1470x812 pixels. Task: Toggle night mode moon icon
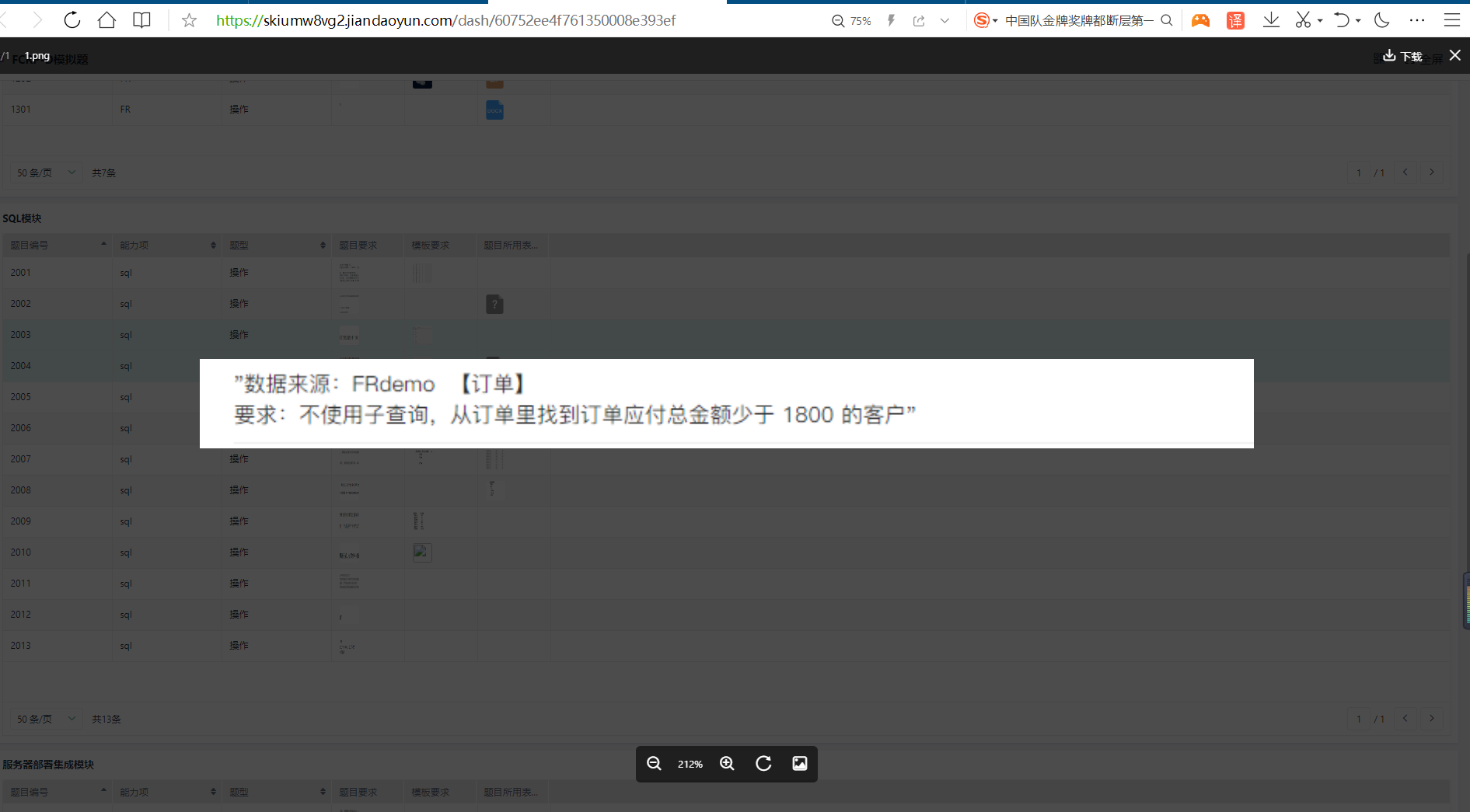tap(1382, 20)
